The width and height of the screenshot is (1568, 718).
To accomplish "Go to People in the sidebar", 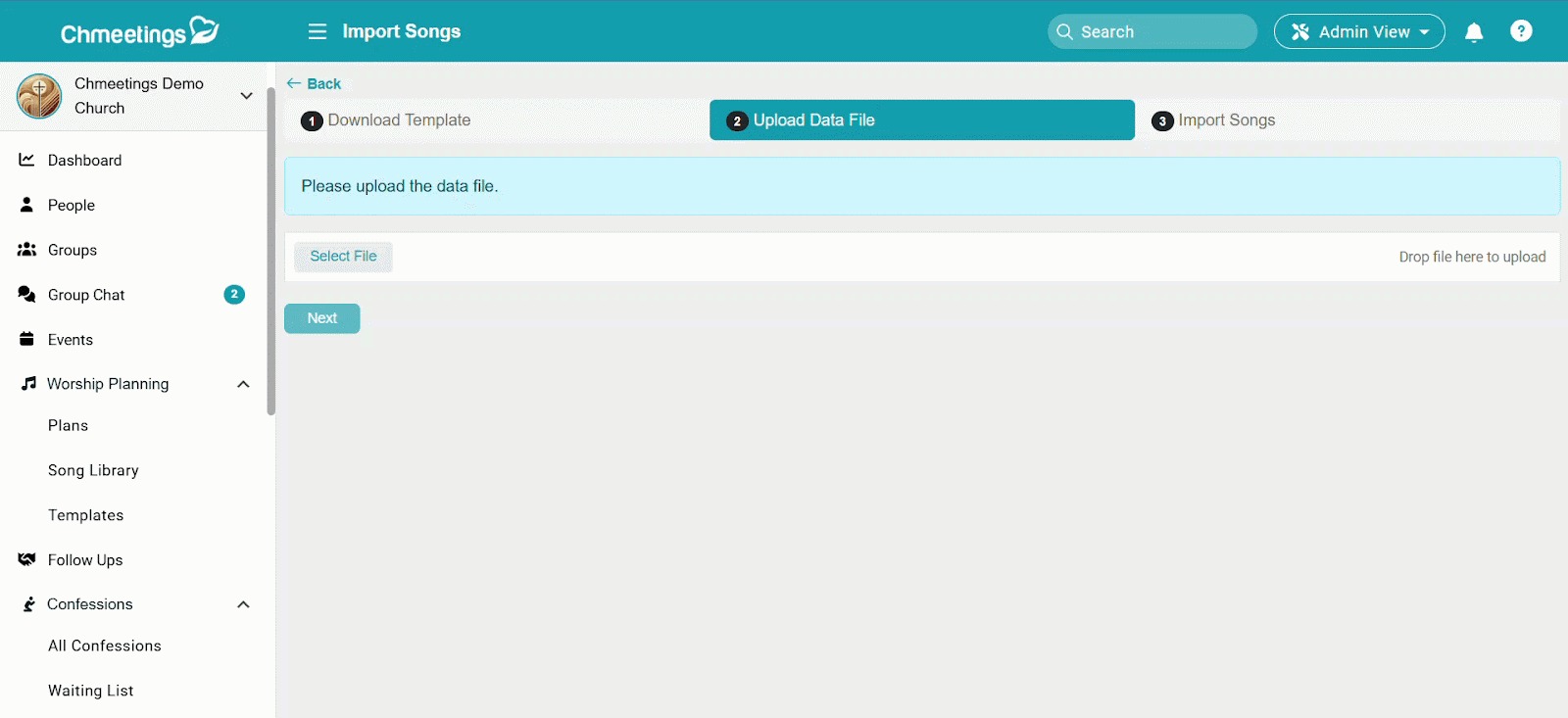I will pyautogui.click(x=71, y=205).
